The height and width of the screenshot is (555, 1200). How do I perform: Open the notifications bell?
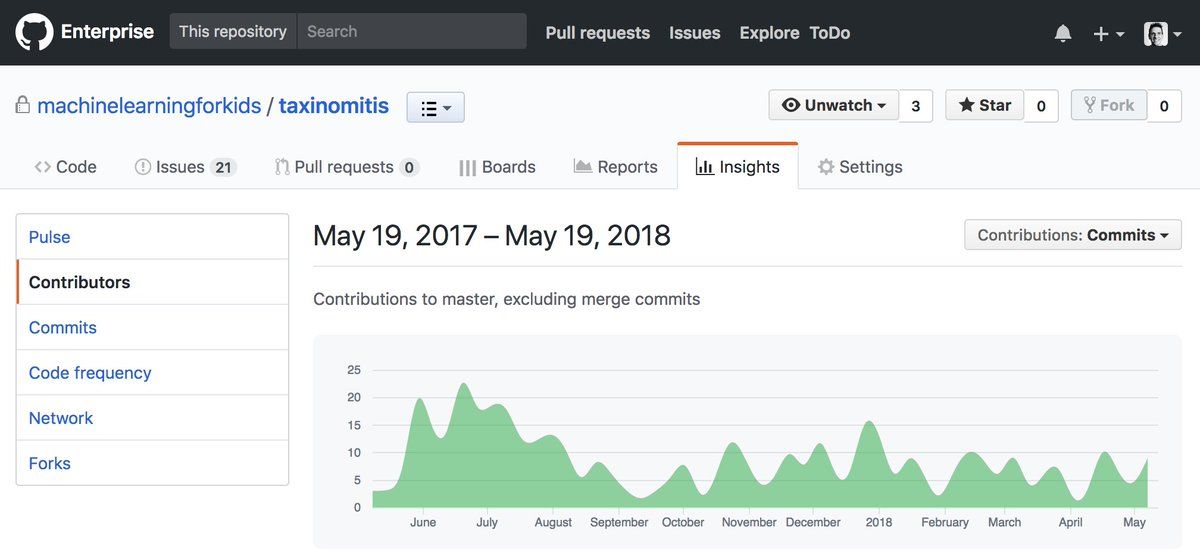coord(1063,33)
